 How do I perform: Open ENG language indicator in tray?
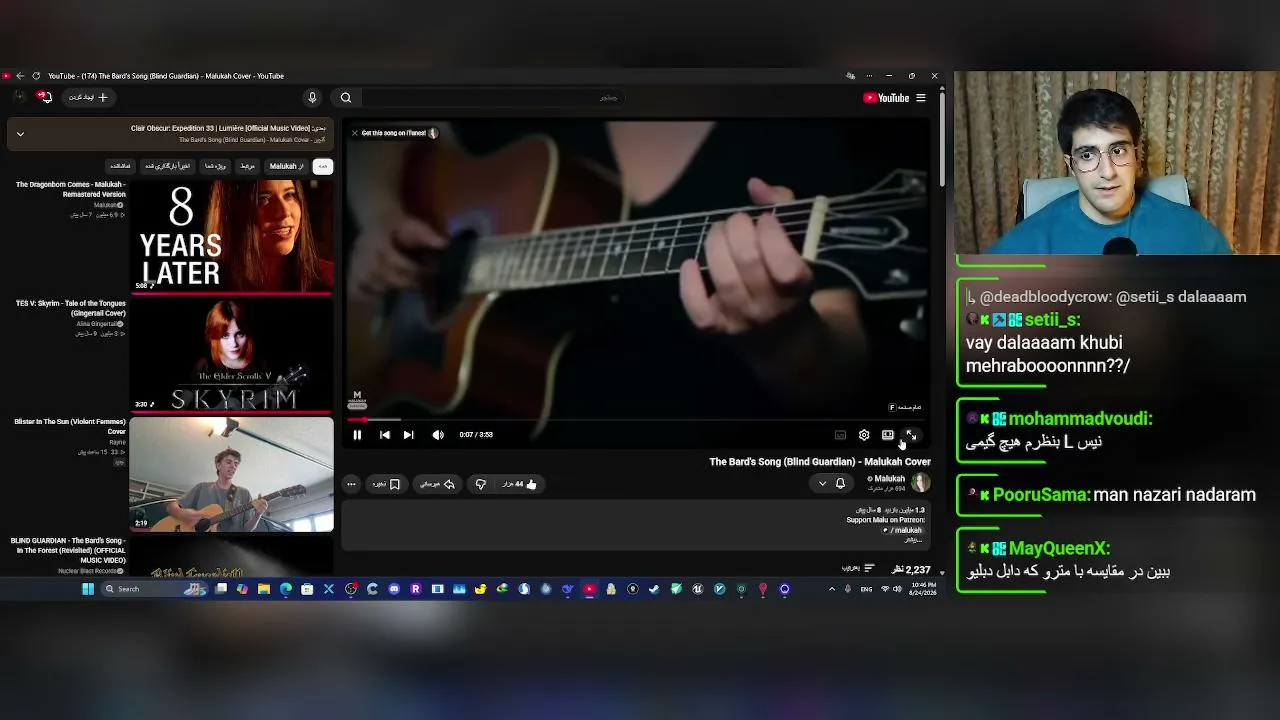pos(866,589)
